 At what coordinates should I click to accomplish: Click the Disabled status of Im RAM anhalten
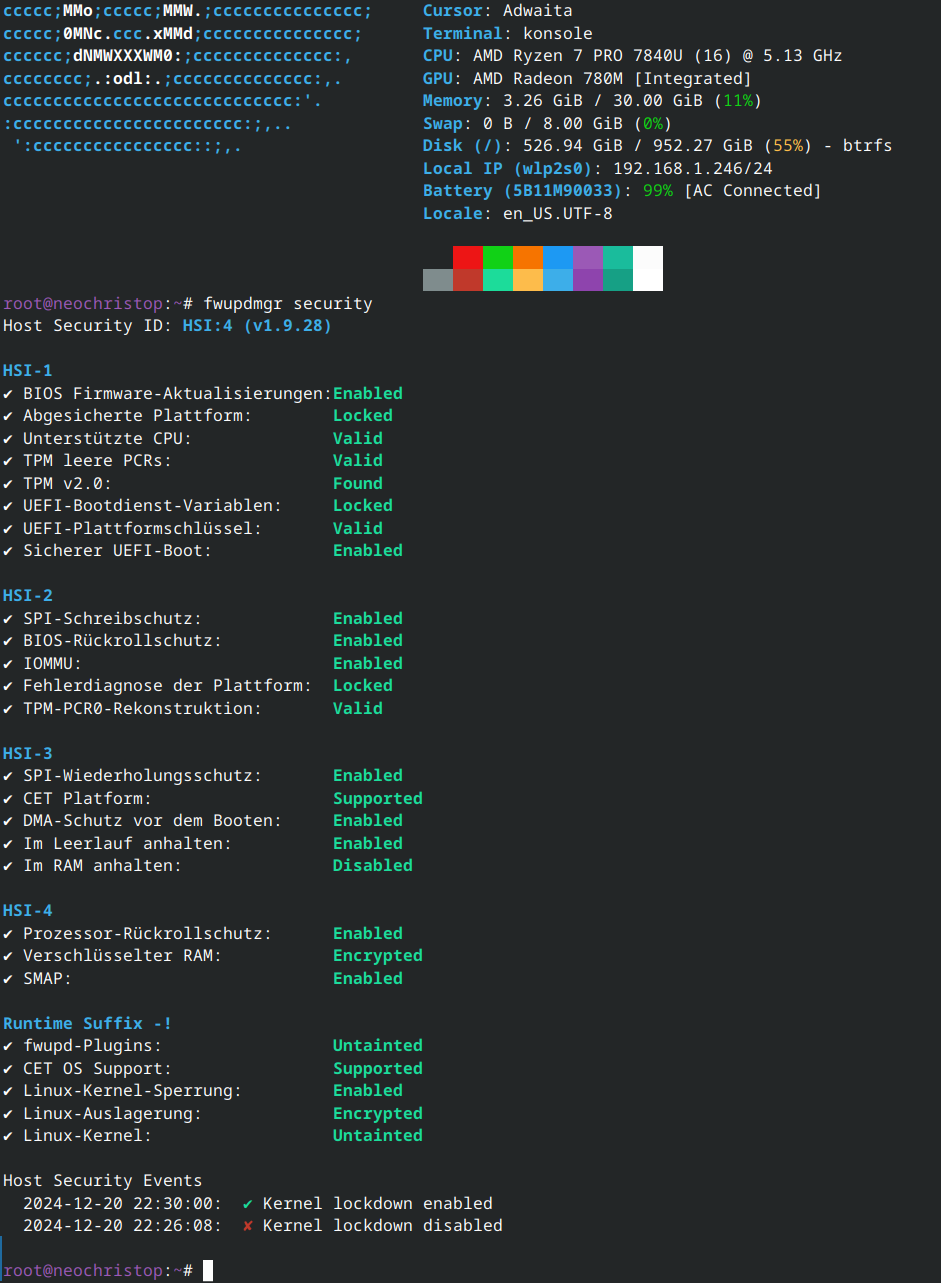pyautogui.click(x=372, y=865)
